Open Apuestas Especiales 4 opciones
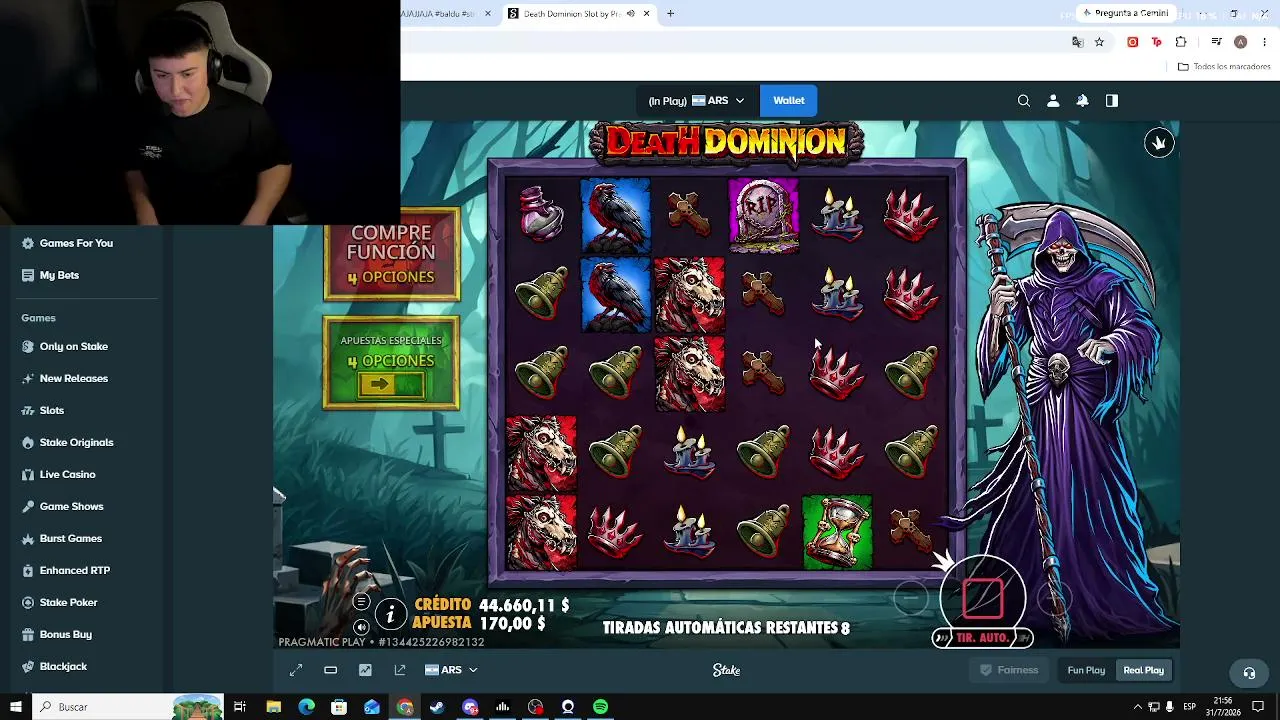The height and width of the screenshot is (720, 1280). [392, 363]
